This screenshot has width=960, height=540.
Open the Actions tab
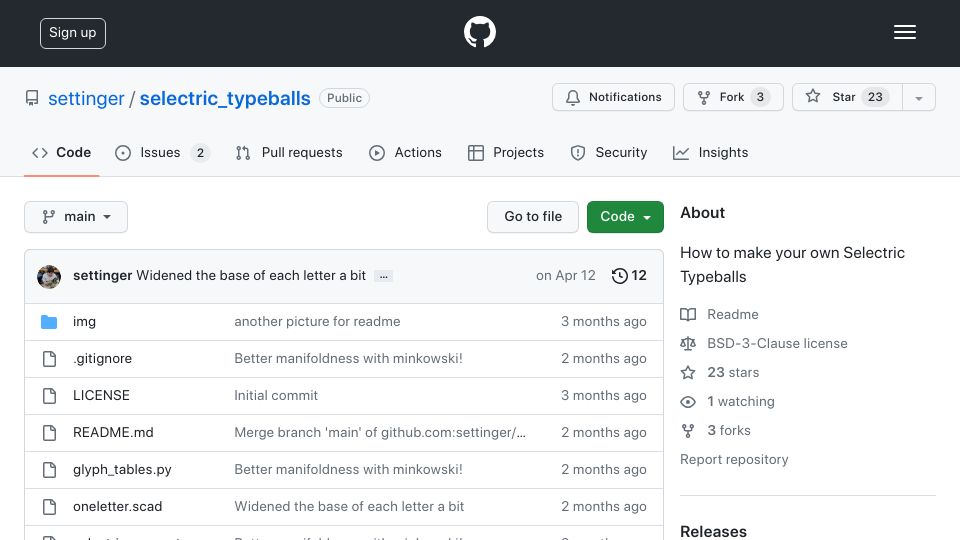coord(405,152)
